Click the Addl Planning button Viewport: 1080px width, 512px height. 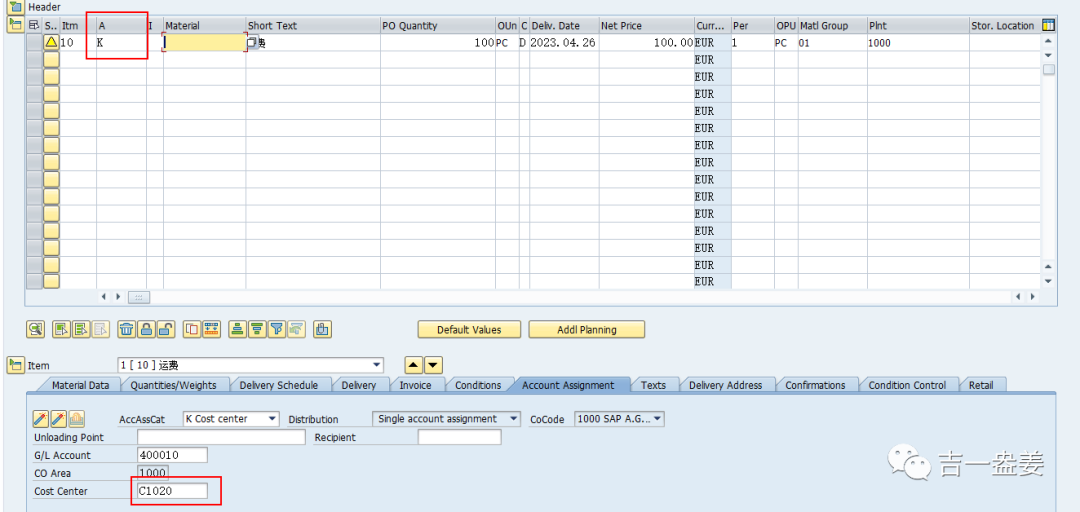tap(586, 329)
